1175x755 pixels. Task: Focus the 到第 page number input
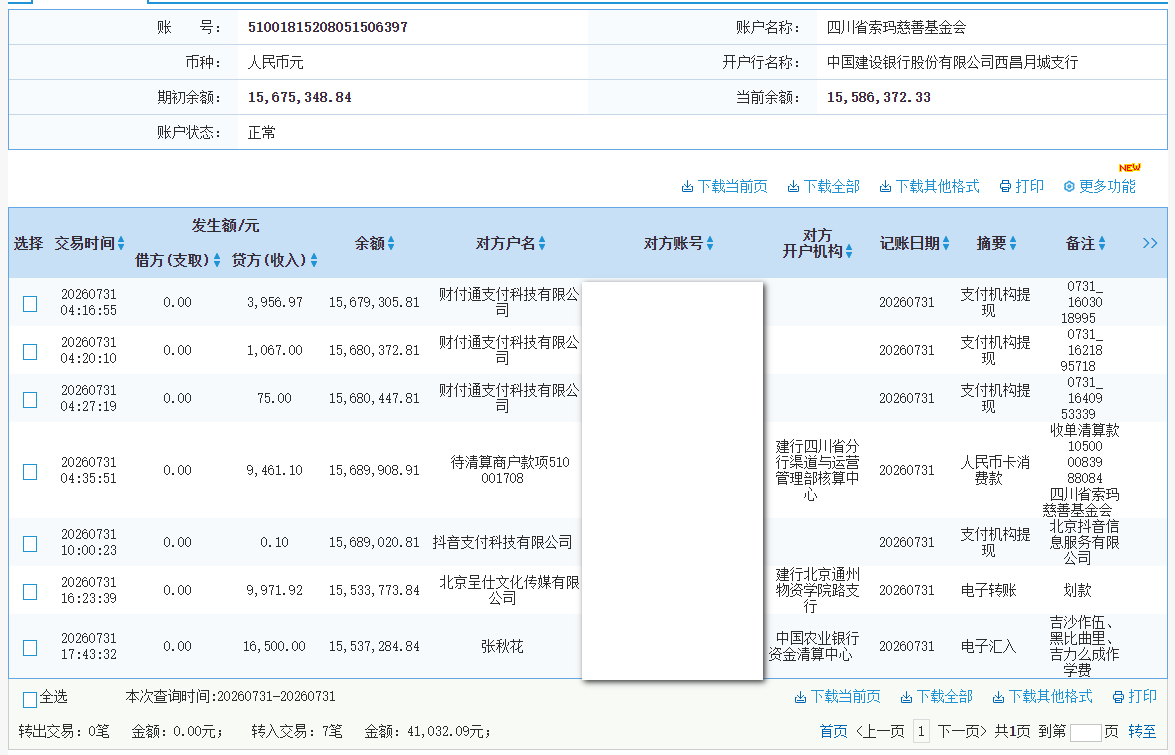(1085, 733)
